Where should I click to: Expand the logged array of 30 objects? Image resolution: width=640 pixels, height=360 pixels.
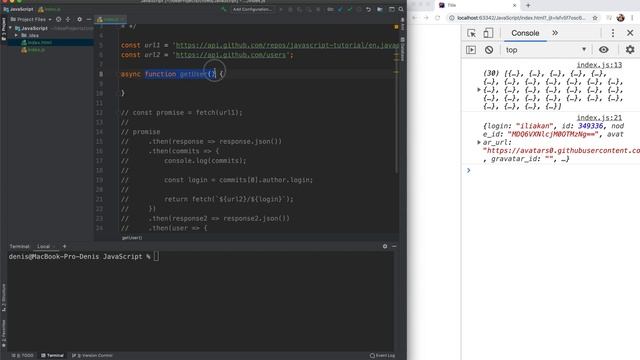[479, 89]
